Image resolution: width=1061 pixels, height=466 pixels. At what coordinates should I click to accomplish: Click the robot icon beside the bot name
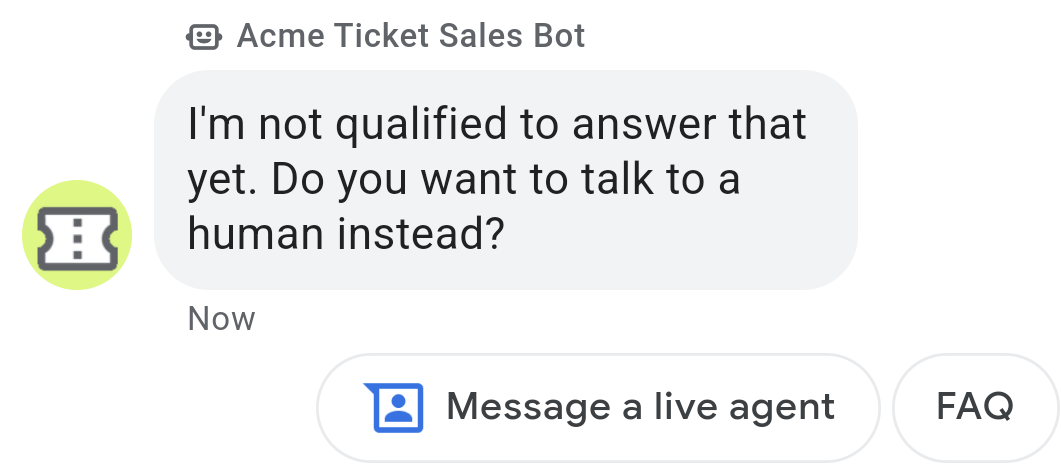203,38
